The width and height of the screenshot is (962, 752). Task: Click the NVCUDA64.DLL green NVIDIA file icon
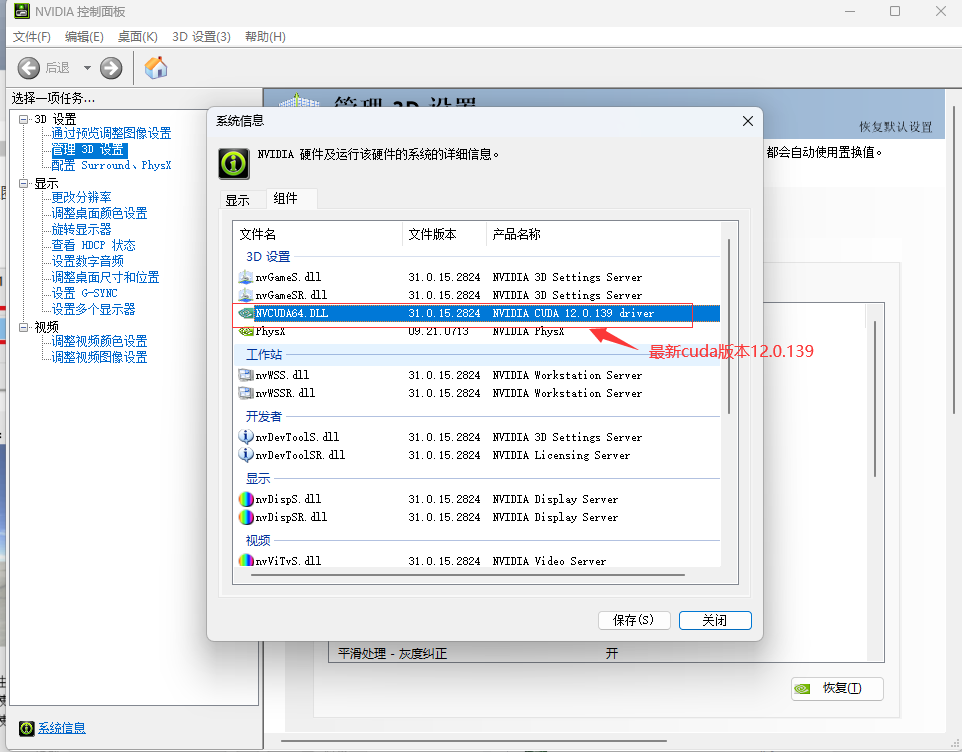[246, 313]
